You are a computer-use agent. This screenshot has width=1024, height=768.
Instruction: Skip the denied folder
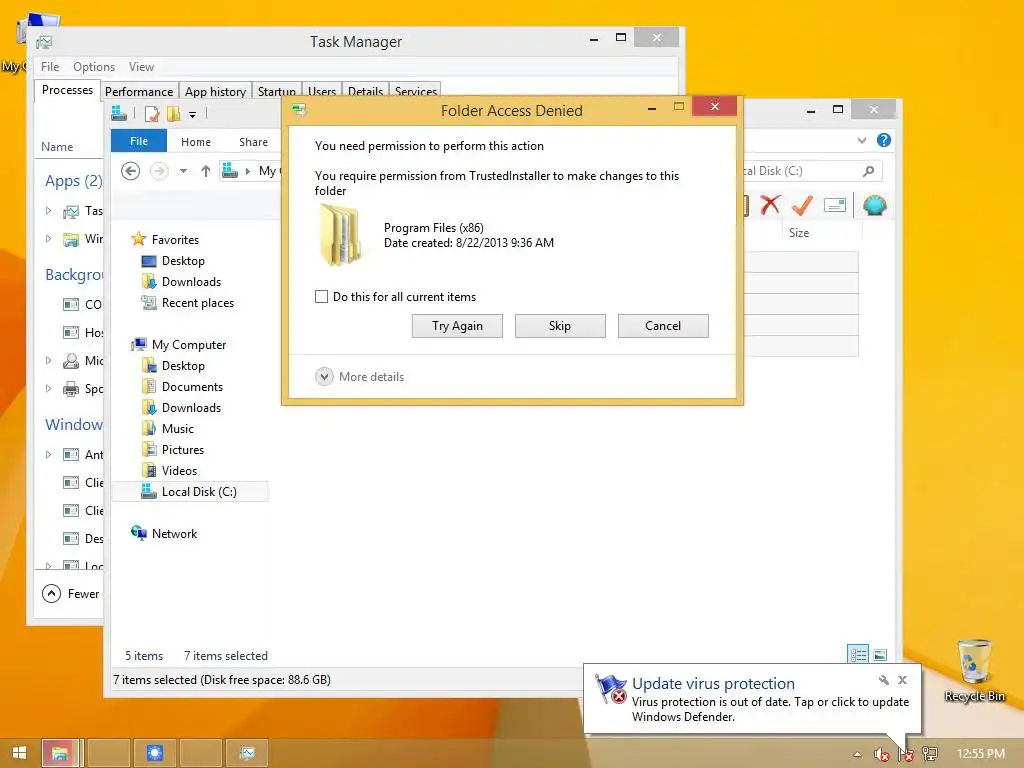[x=560, y=326]
